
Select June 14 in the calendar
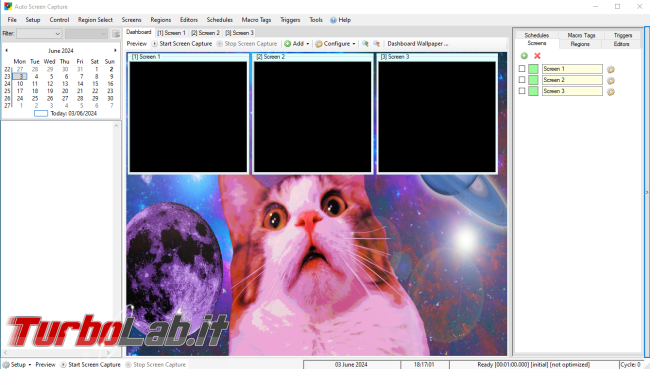[x=80, y=84]
